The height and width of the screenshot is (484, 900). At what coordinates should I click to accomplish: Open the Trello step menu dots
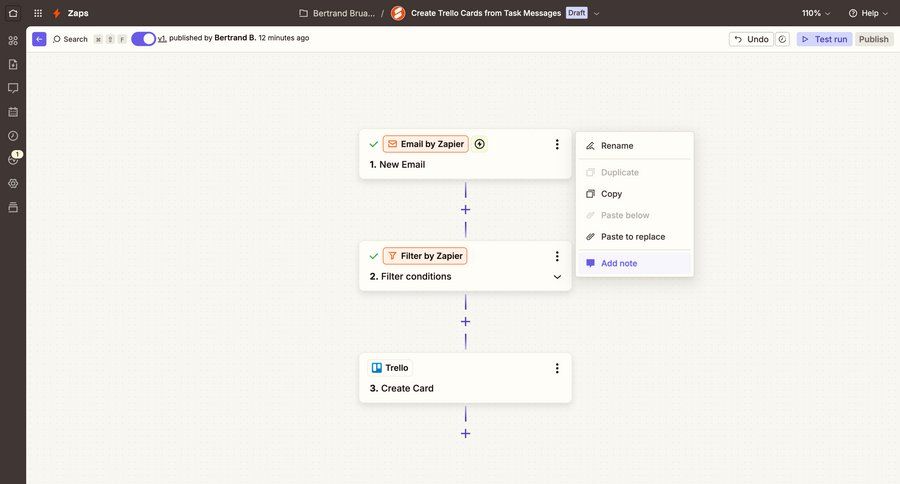click(557, 368)
